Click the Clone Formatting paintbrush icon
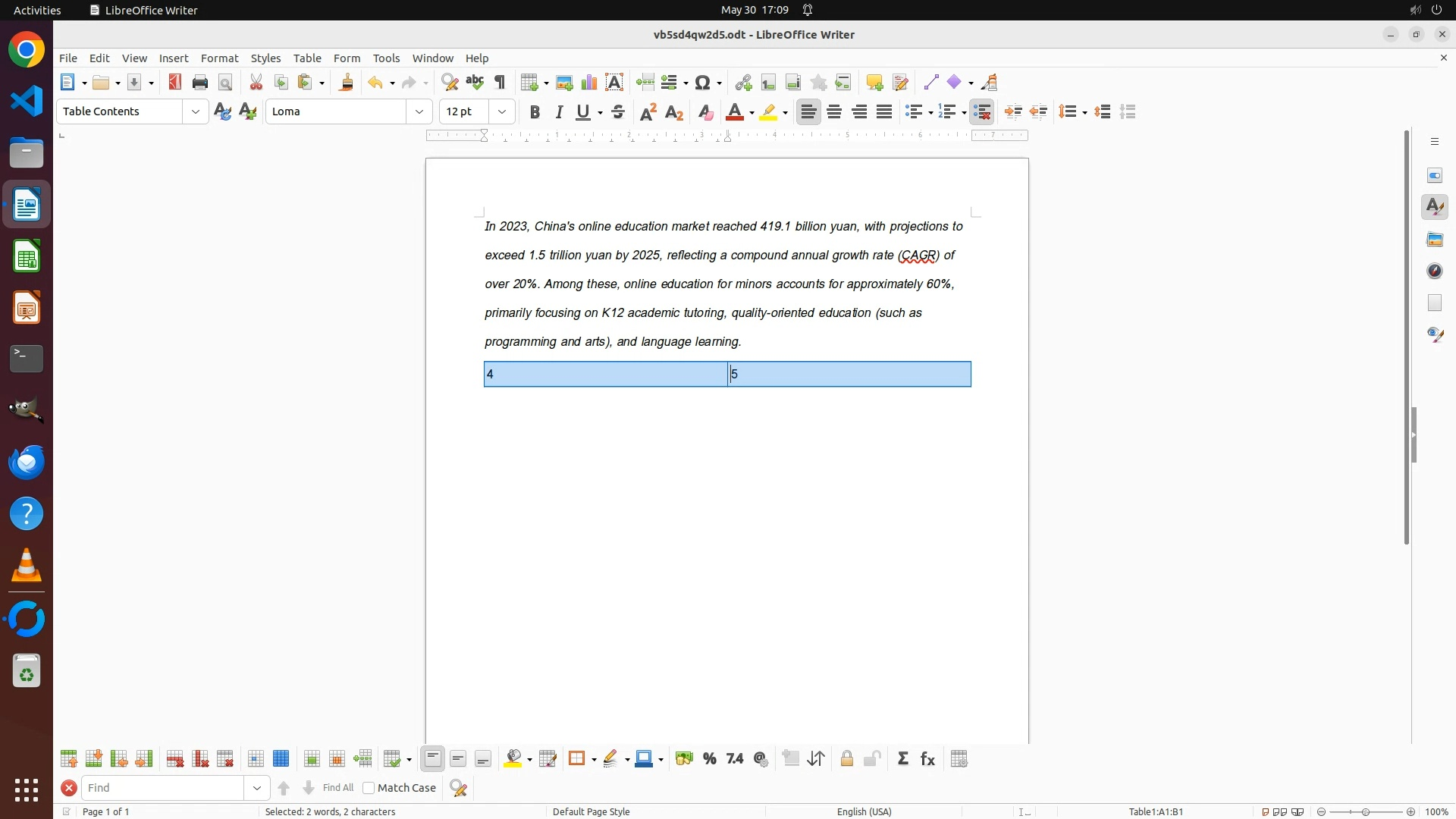 pos(347,83)
